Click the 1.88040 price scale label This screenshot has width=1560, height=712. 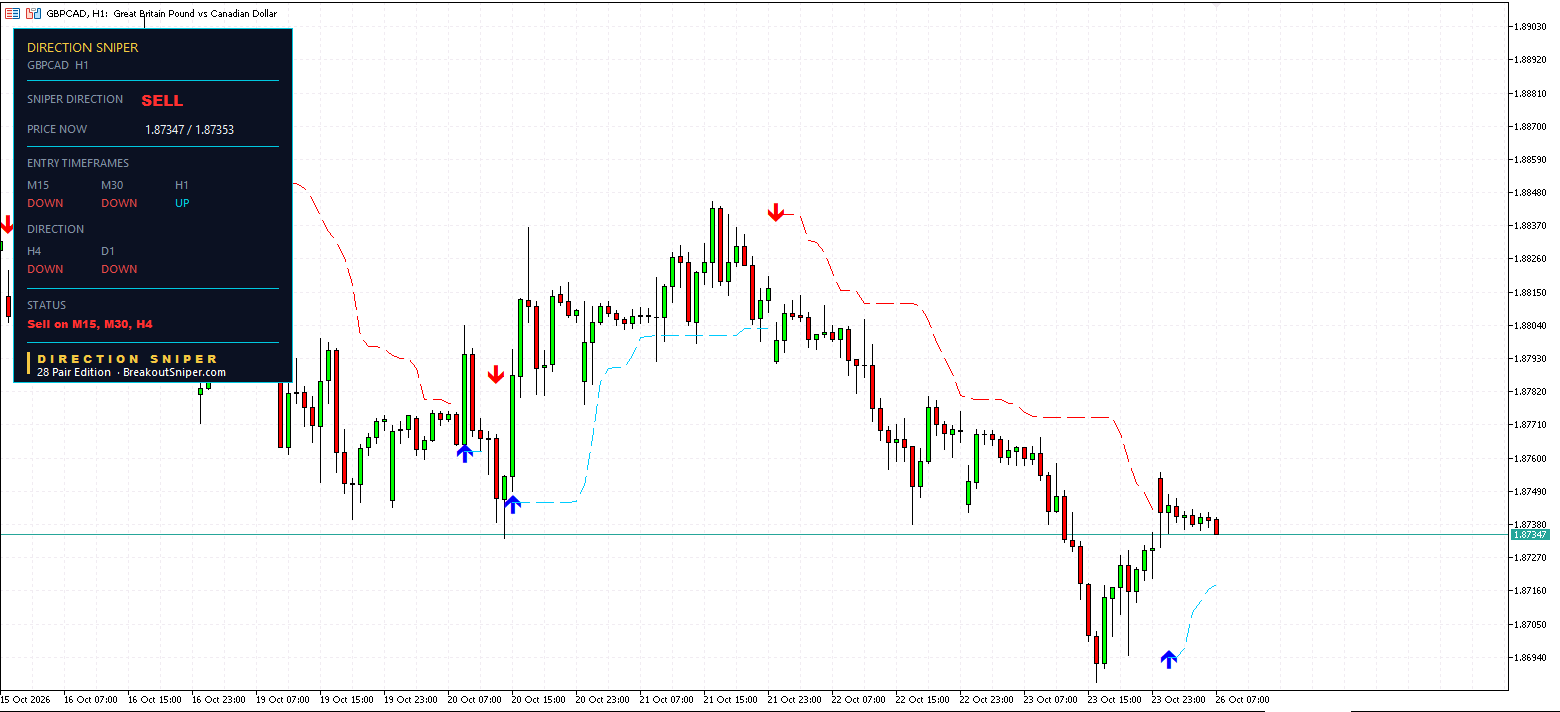tap(1530, 325)
